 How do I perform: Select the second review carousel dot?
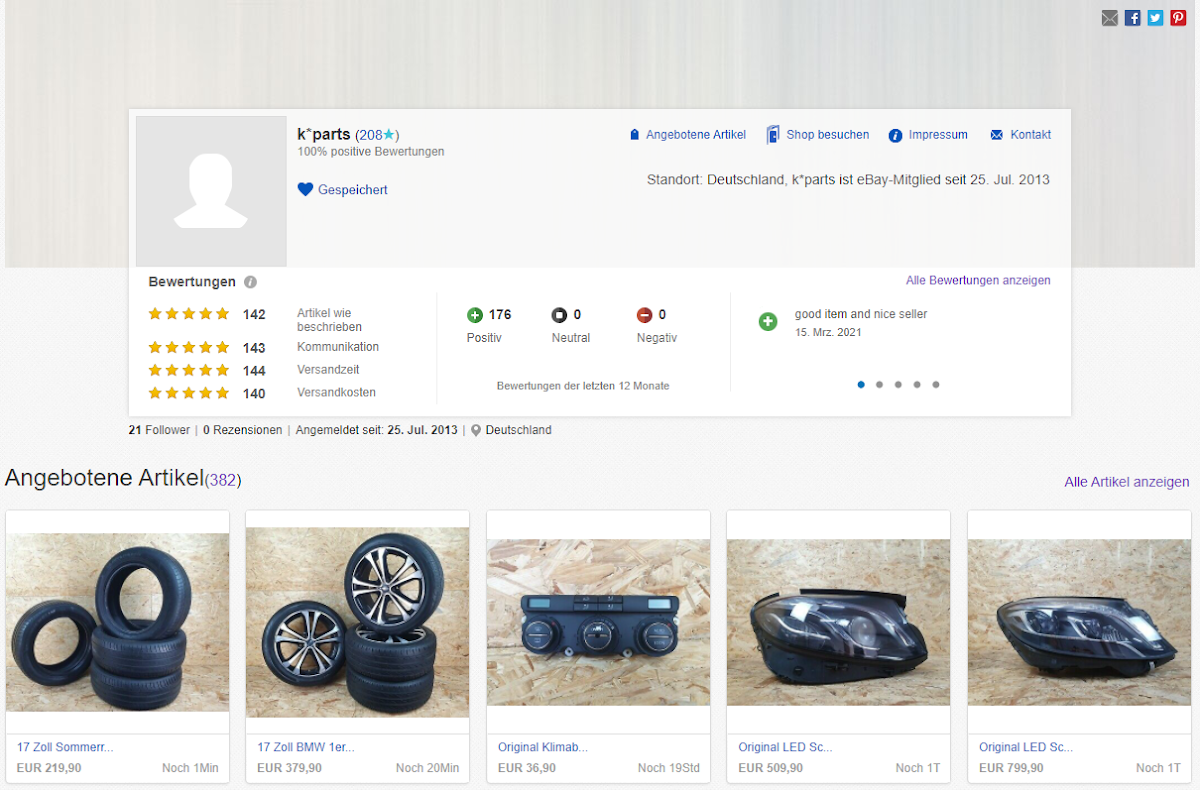click(879, 384)
